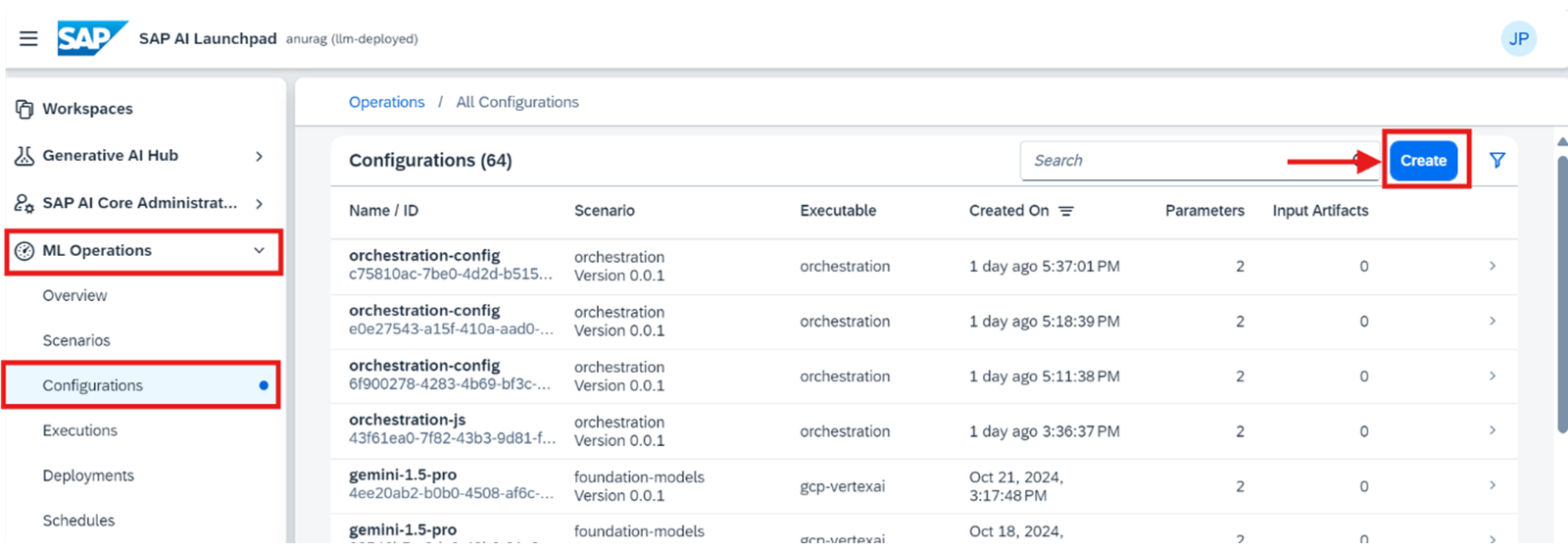The width and height of the screenshot is (1568, 553).
Task: Click the Generative AI Hub flask icon
Action: [24, 155]
